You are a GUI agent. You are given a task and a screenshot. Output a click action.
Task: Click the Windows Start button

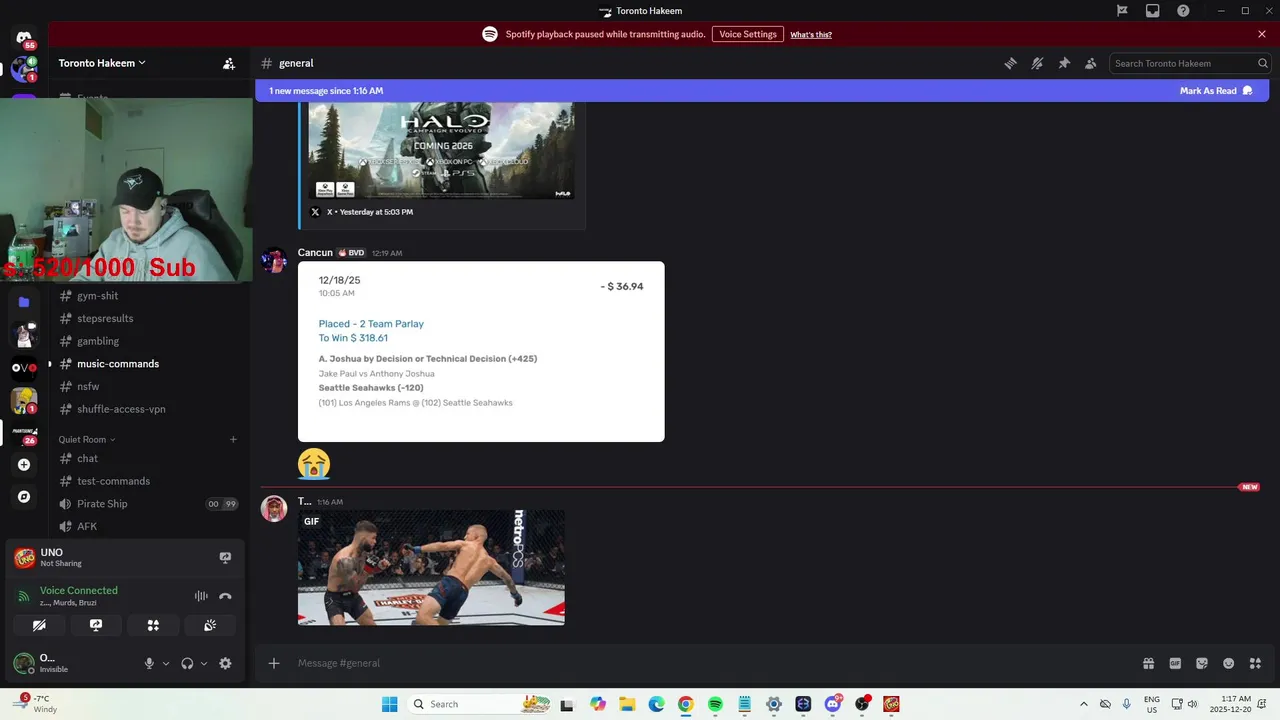389,704
